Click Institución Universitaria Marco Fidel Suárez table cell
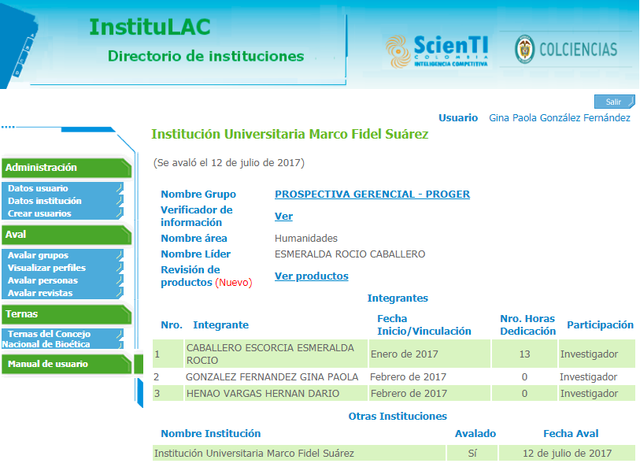Viewport: 640px width, 467px height. (x=299, y=453)
